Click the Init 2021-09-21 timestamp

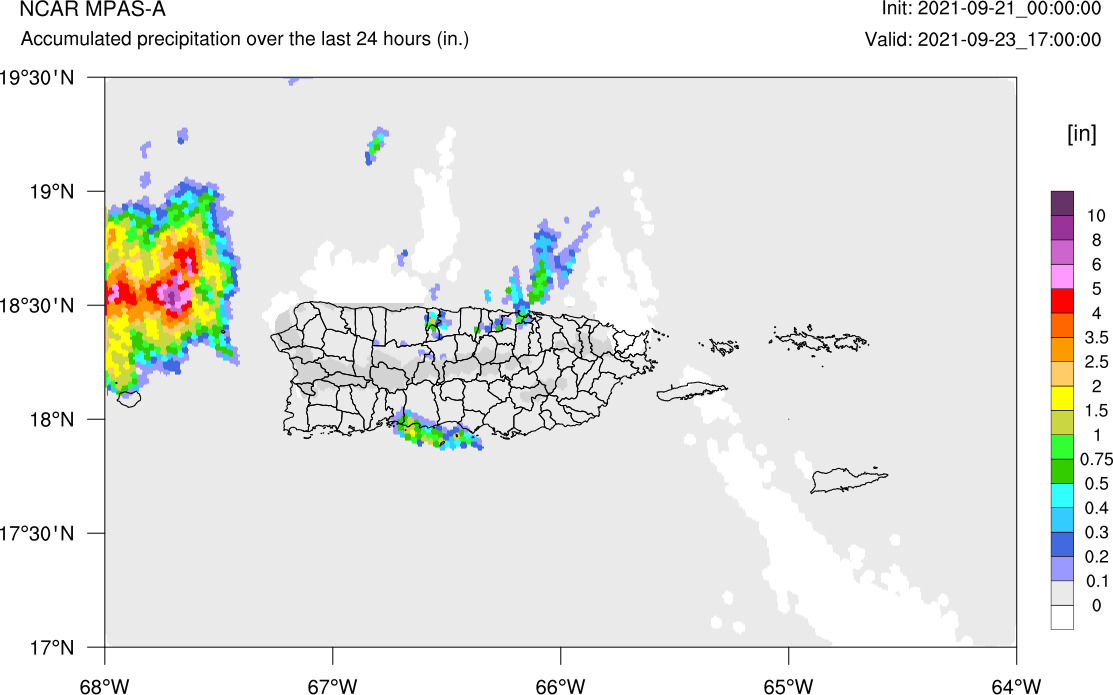tap(991, 9)
